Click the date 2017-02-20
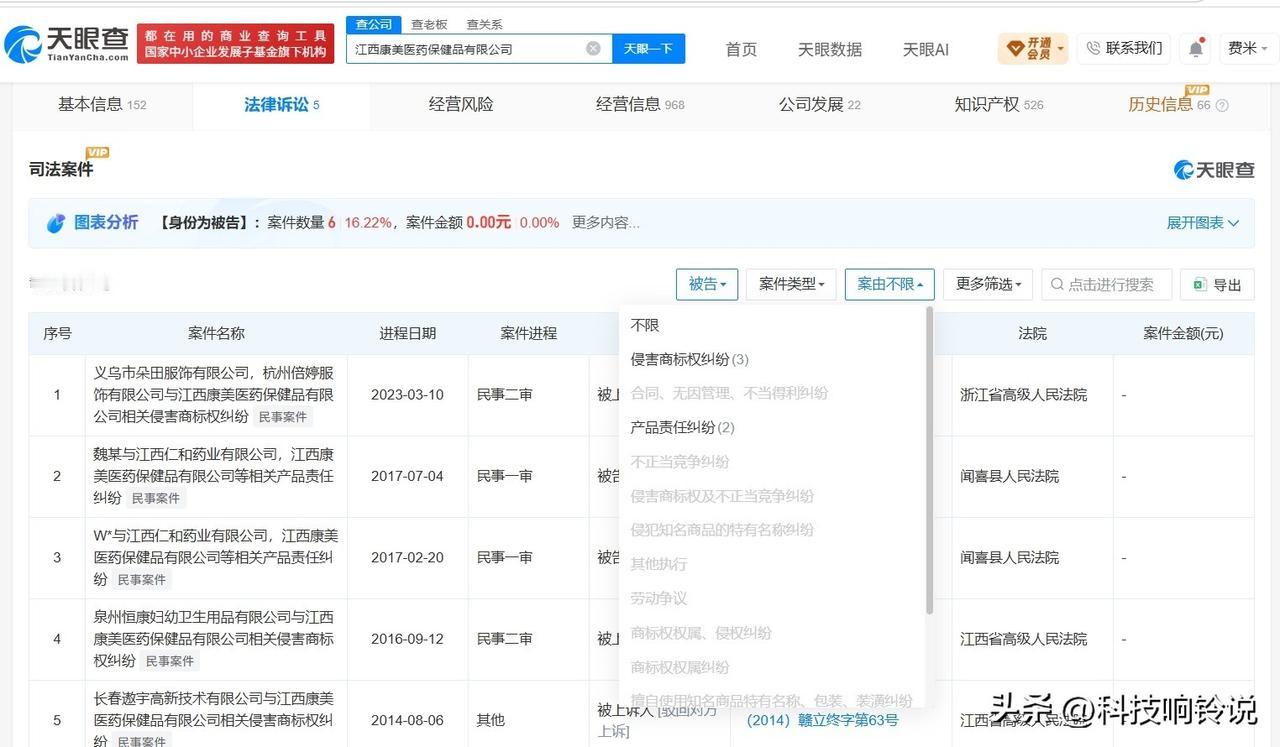This screenshot has height=747, width=1280. click(x=407, y=558)
